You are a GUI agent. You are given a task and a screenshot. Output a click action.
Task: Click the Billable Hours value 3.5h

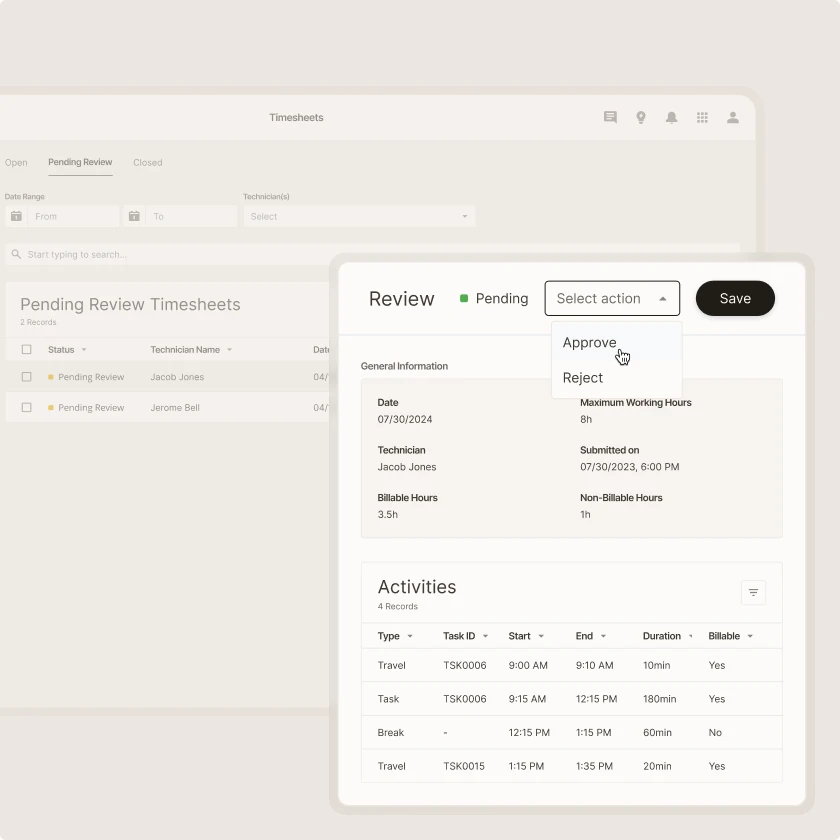tap(388, 514)
